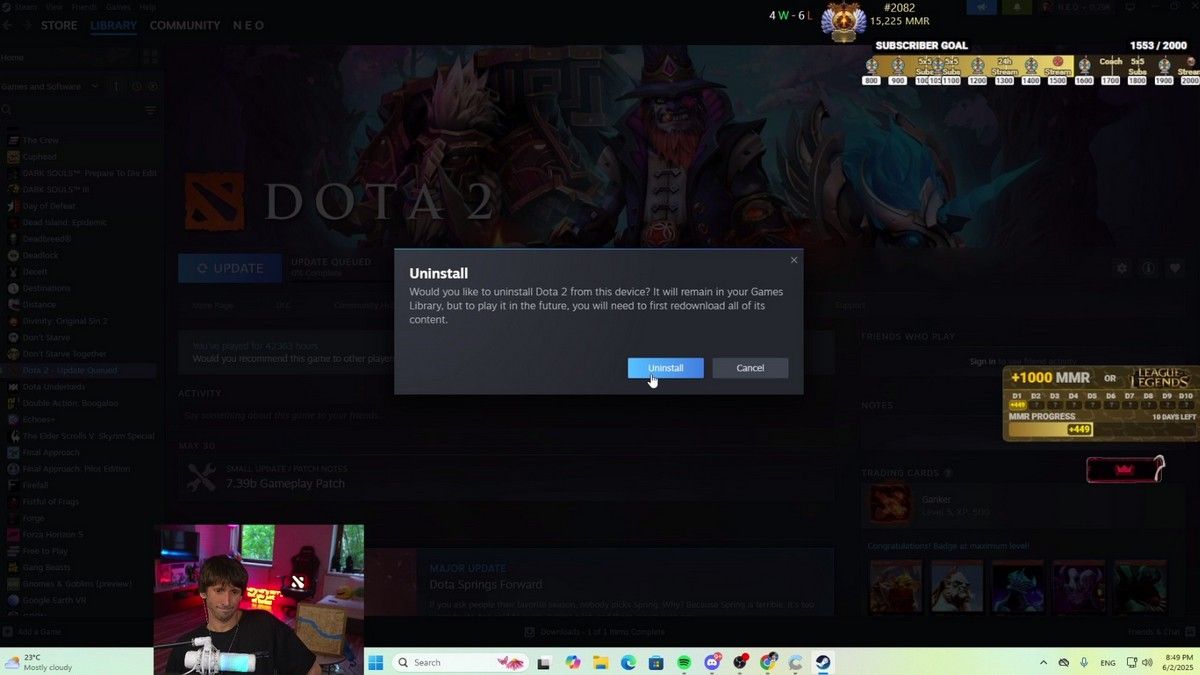Click the info icon beside the gear

point(1148,268)
